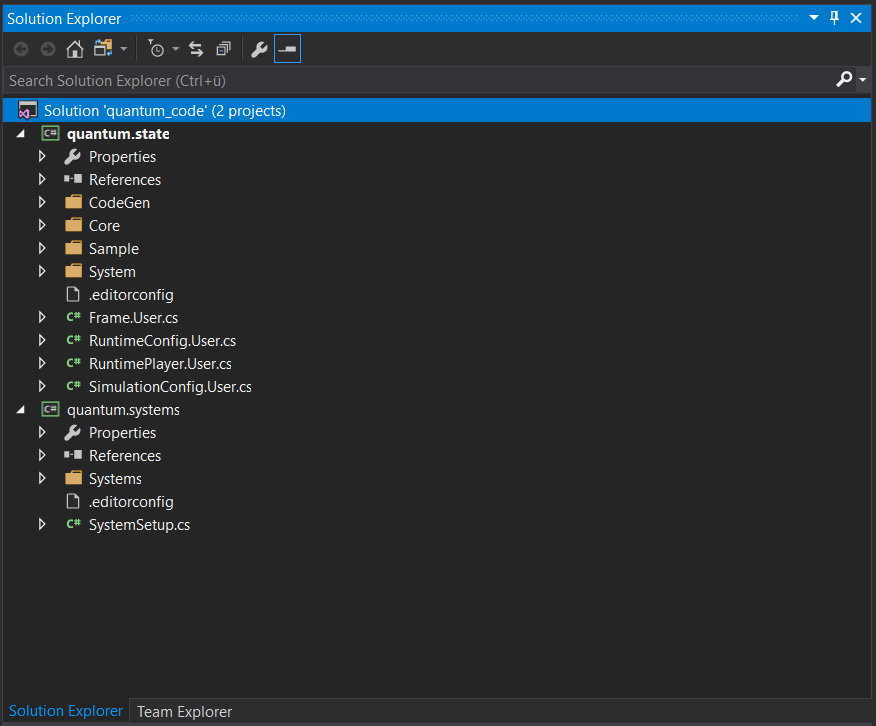The width and height of the screenshot is (876, 726).
Task: Select Properties label under quantum.systems
Action: tap(122, 433)
